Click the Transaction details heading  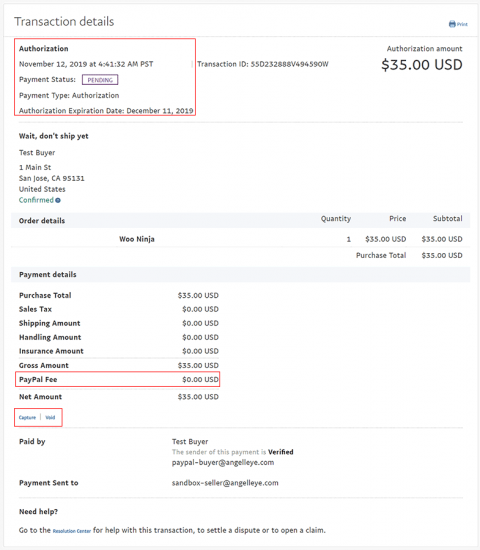click(64, 21)
